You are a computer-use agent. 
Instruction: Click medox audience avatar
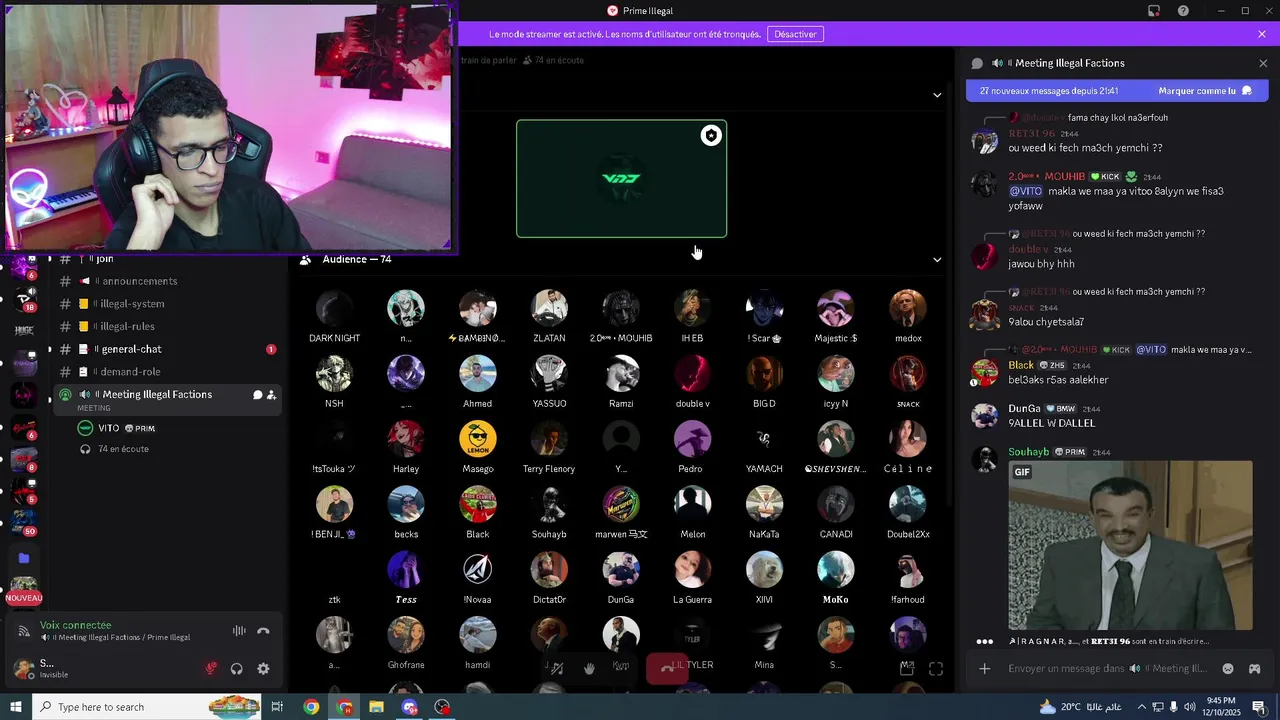click(908, 309)
